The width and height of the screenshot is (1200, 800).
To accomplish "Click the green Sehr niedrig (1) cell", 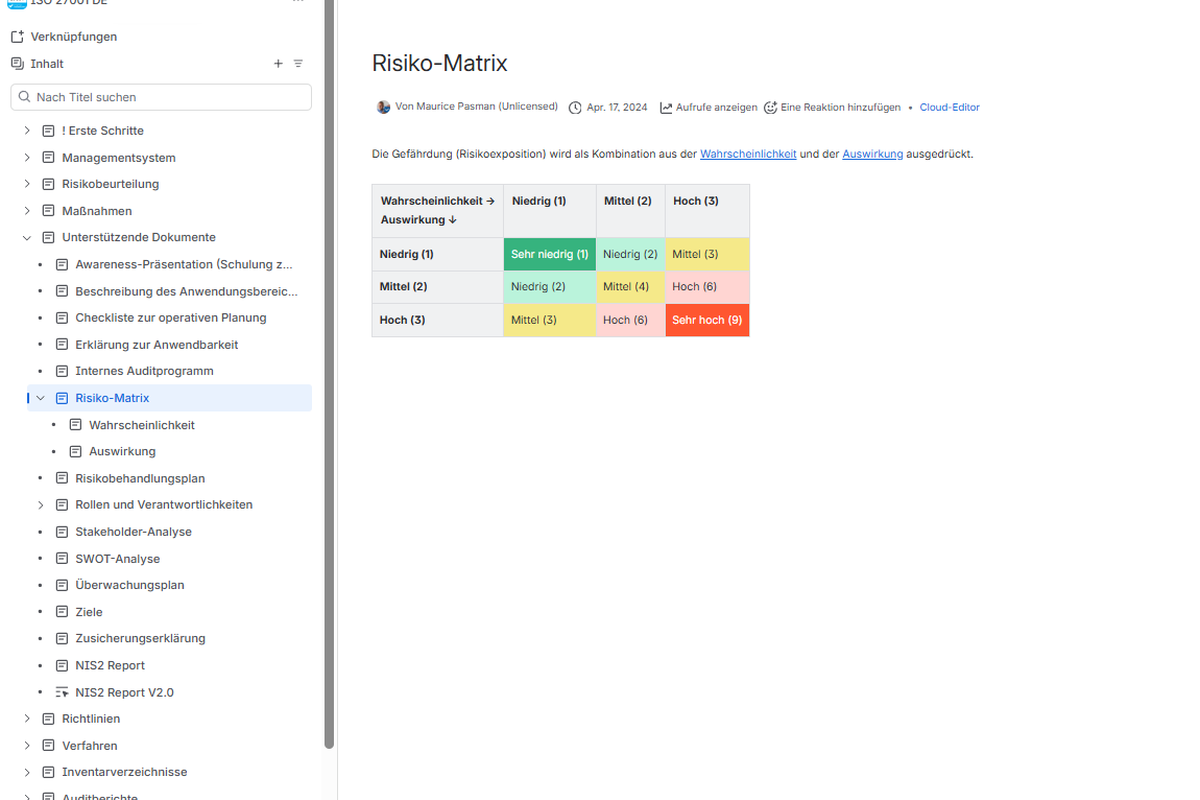I will [550, 254].
